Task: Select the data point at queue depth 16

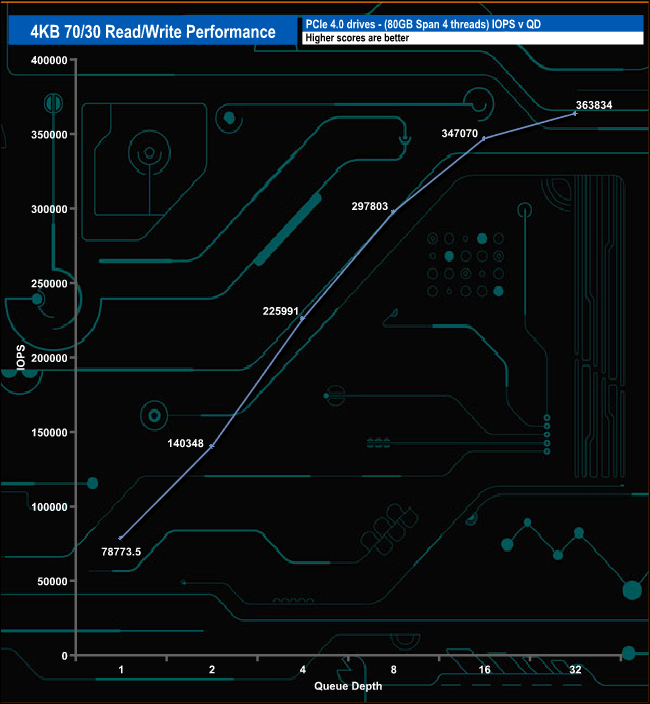Action: point(484,139)
